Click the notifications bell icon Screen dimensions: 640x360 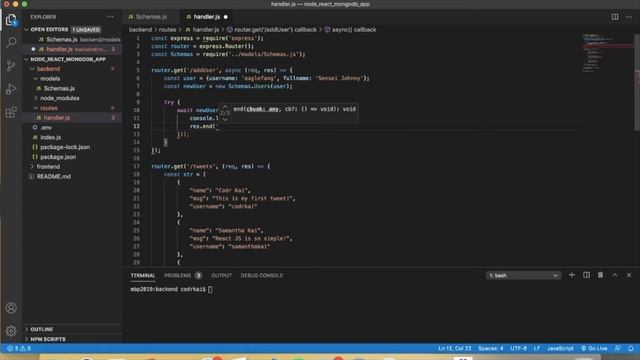[x=631, y=348]
